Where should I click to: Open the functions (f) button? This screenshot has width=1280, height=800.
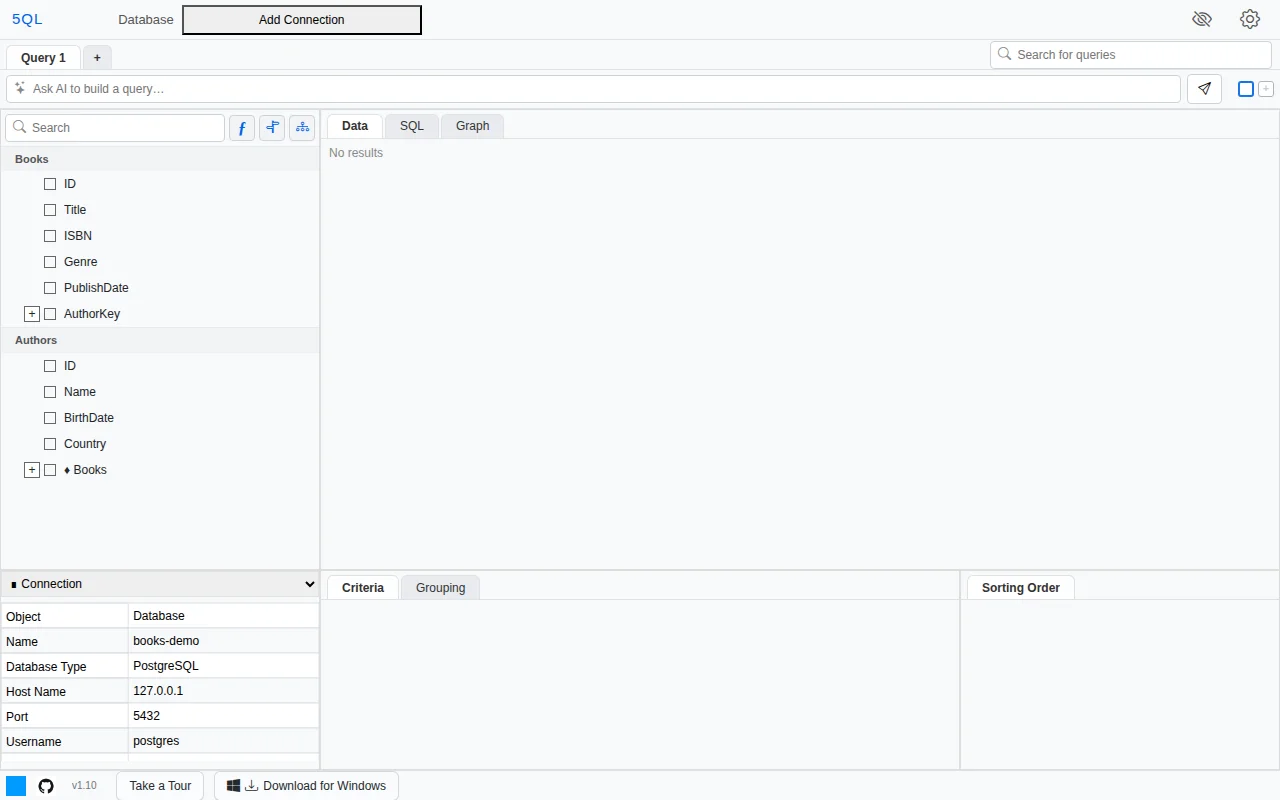(x=242, y=128)
